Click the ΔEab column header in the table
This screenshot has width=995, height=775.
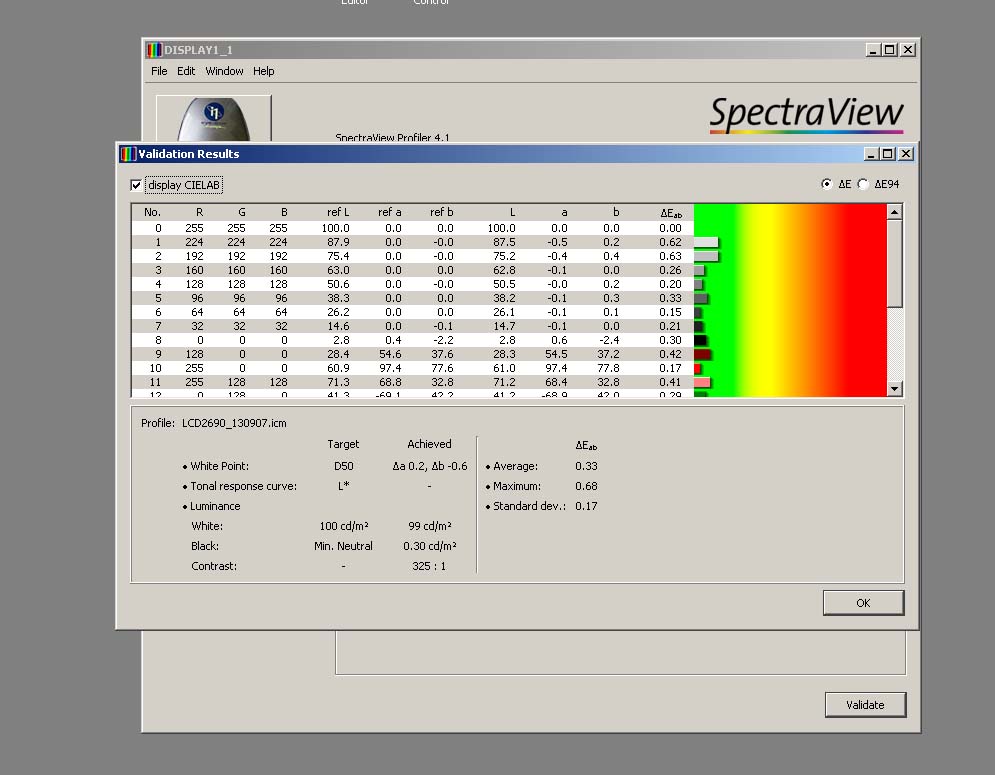click(671, 213)
